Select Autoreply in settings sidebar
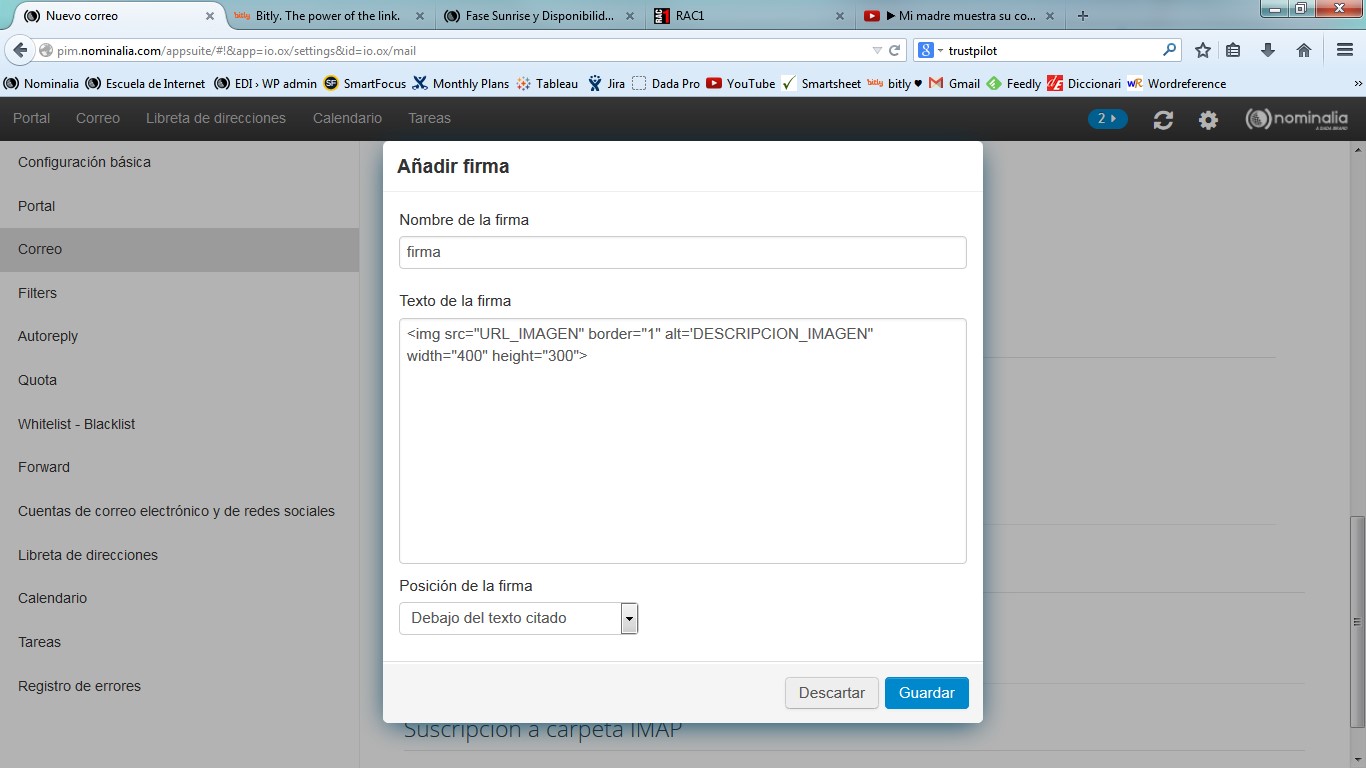Image resolution: width=1366 pixels, height=768 pixels. click(x=48, y=336)
